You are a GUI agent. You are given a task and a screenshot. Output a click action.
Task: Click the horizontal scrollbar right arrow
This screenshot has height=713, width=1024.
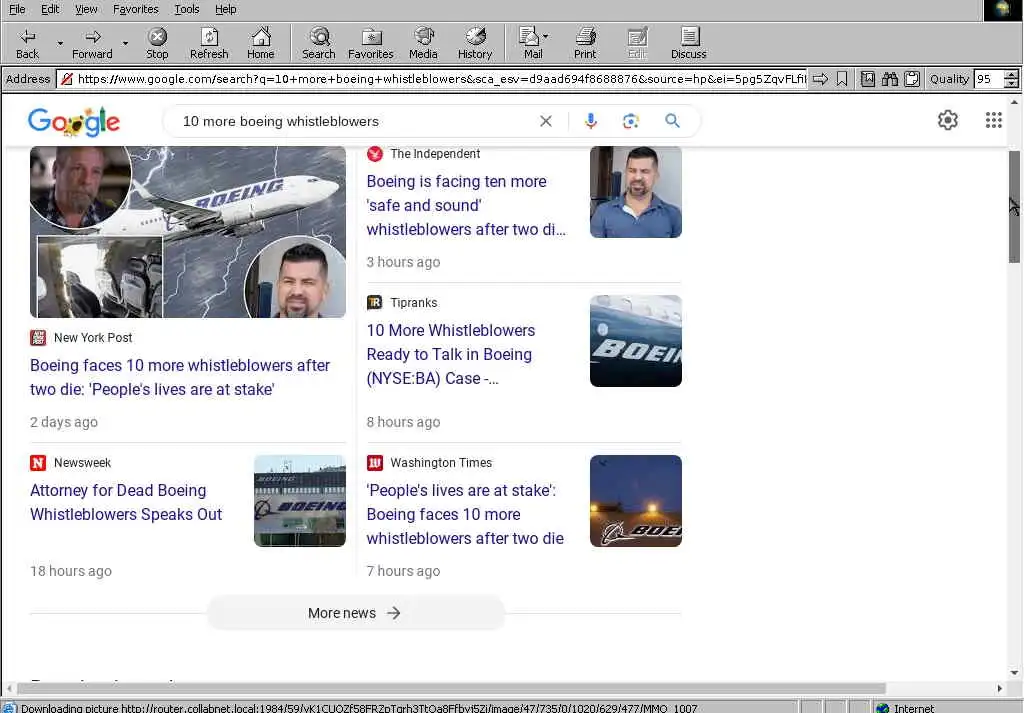tap(999, 688)
